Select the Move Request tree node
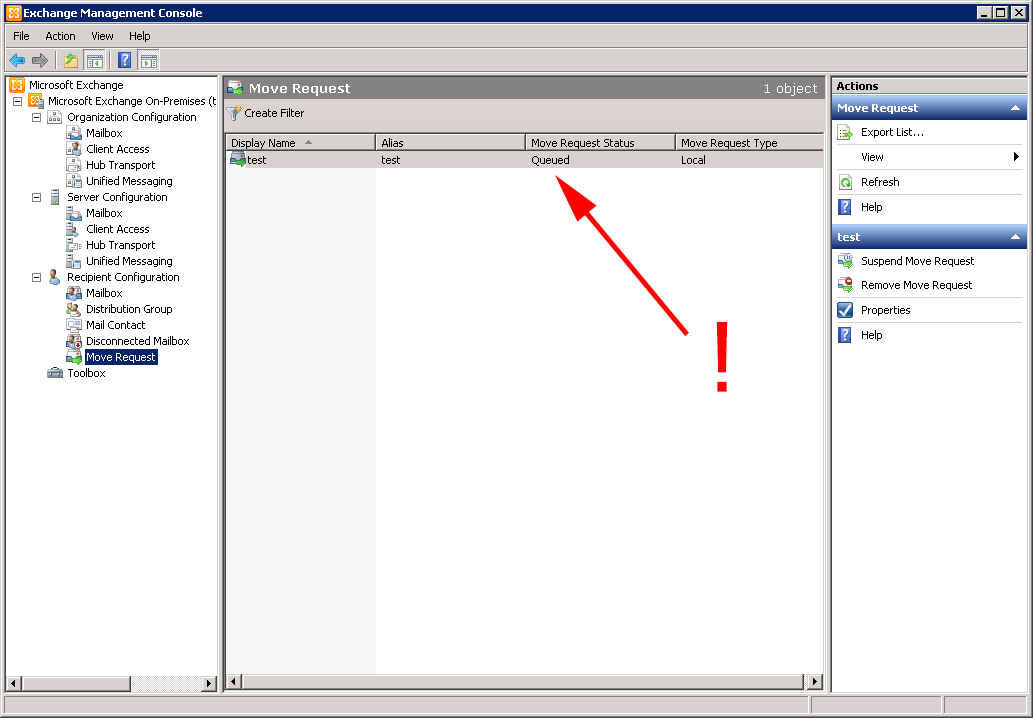This screenshot has height=718, width=1033. [121, 357]
